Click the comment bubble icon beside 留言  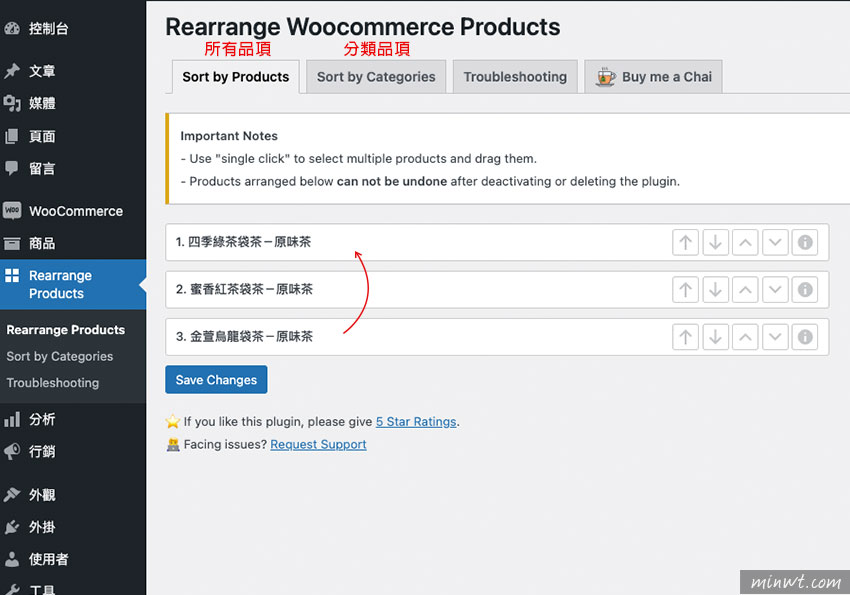click(x=12, y=168)
